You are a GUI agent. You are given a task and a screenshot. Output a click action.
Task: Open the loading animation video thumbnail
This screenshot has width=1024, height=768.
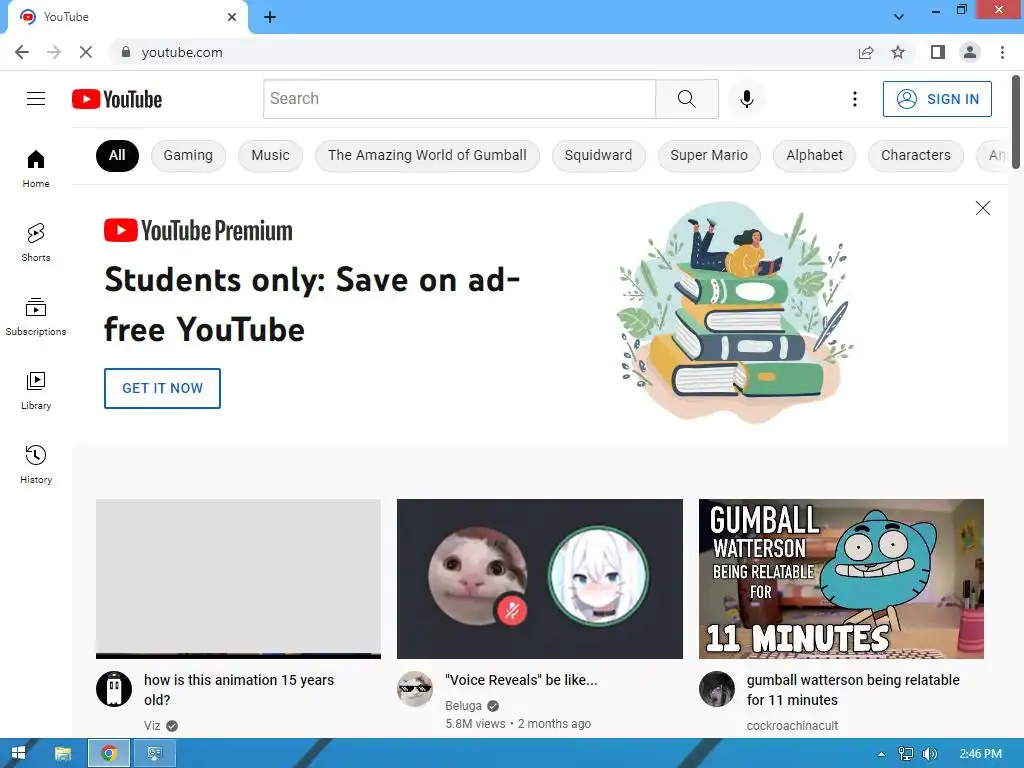[x=238, y=579]
